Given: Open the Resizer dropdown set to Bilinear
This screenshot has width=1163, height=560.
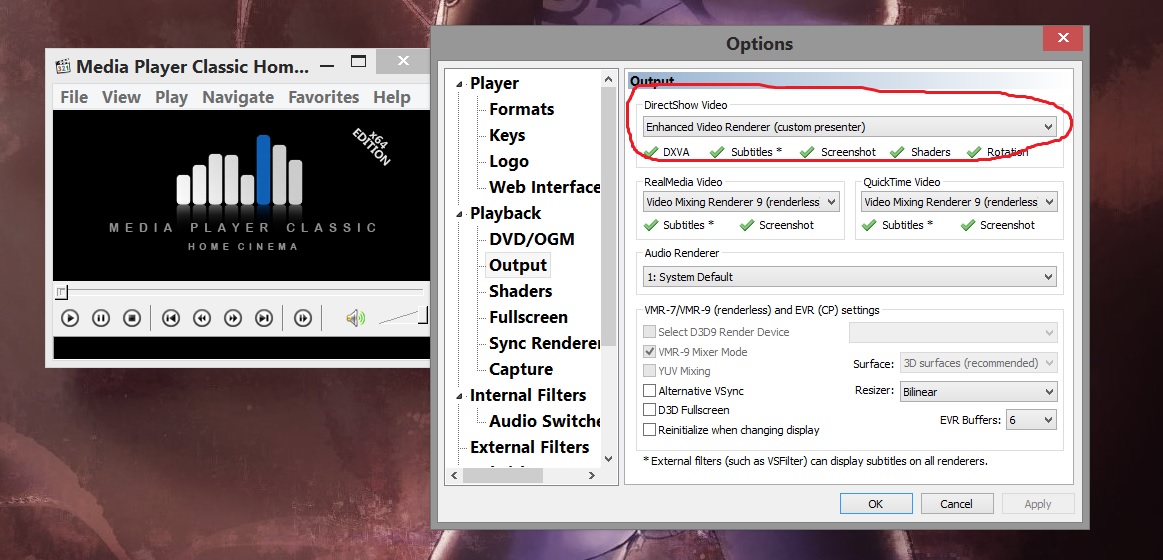Looking at the screenshot, I should point(978,392).
